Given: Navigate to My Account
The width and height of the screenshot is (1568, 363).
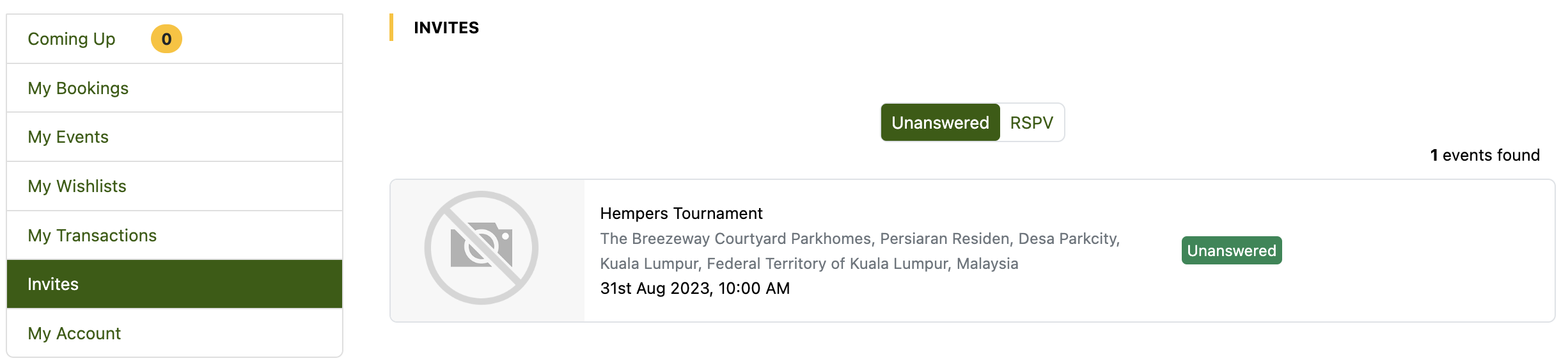Looking at the screenshot, I should 74,334.
